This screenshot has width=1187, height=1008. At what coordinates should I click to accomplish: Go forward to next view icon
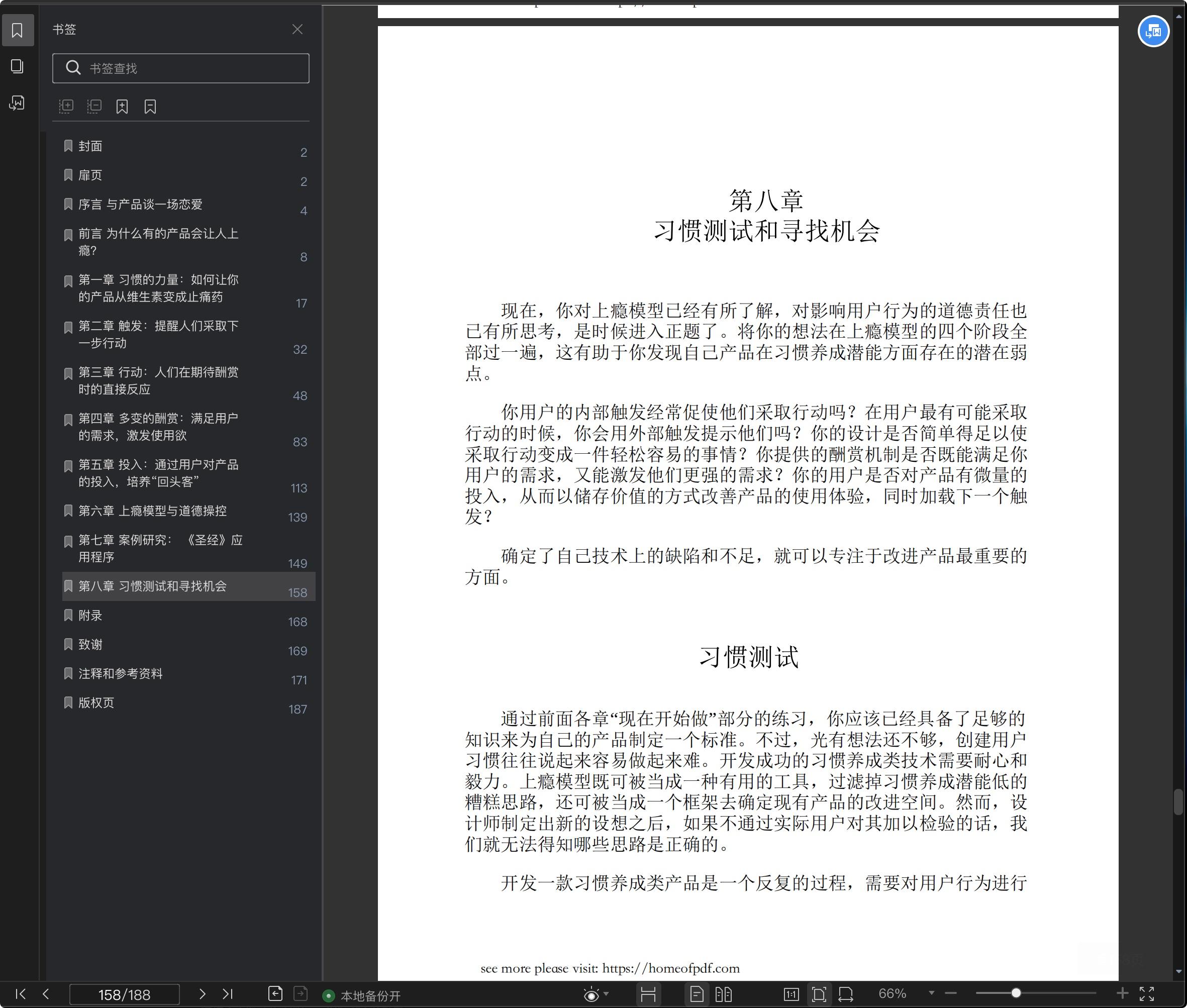[x=301, y=994]
